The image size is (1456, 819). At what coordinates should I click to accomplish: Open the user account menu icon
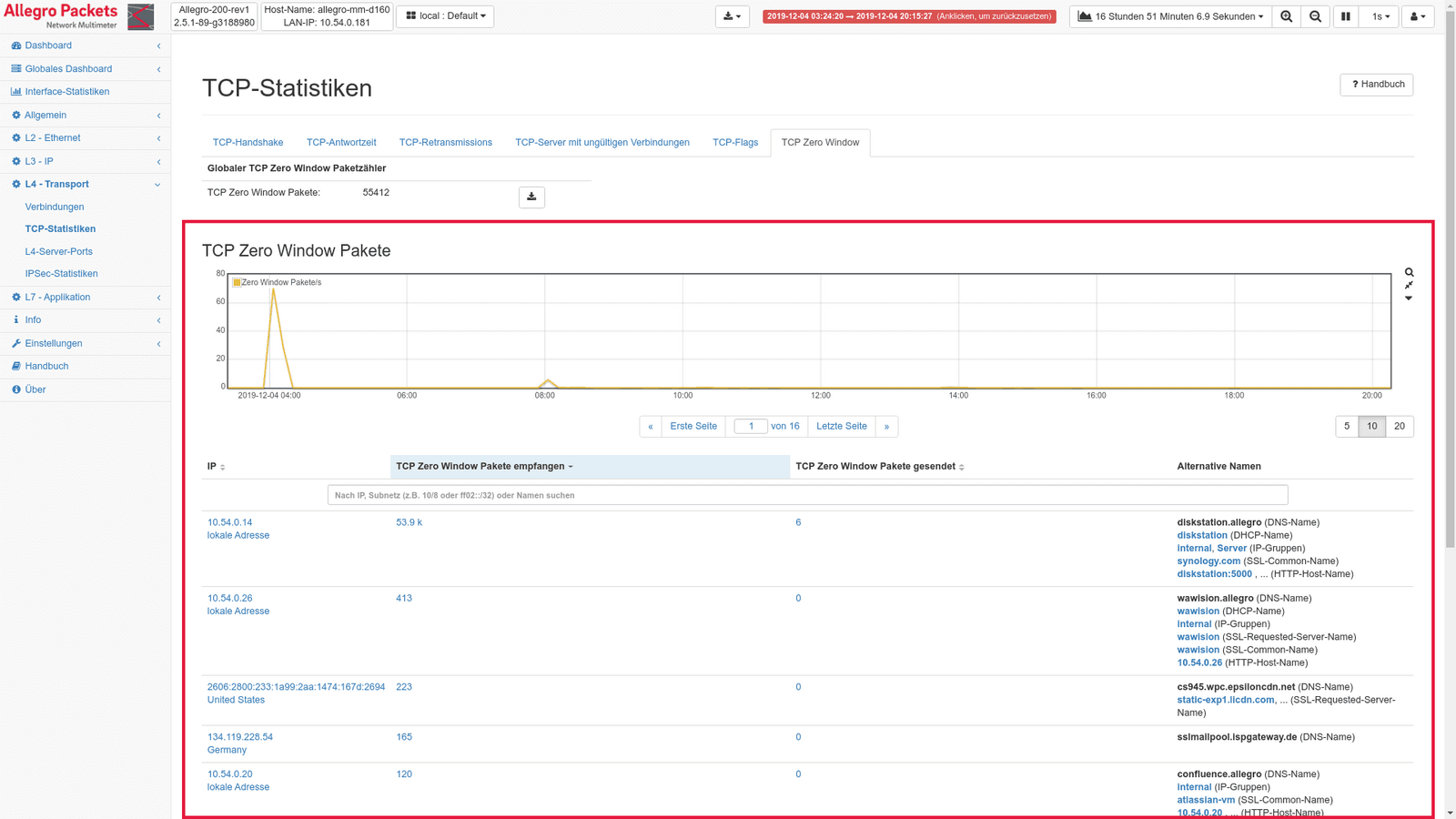(1417, 16)
